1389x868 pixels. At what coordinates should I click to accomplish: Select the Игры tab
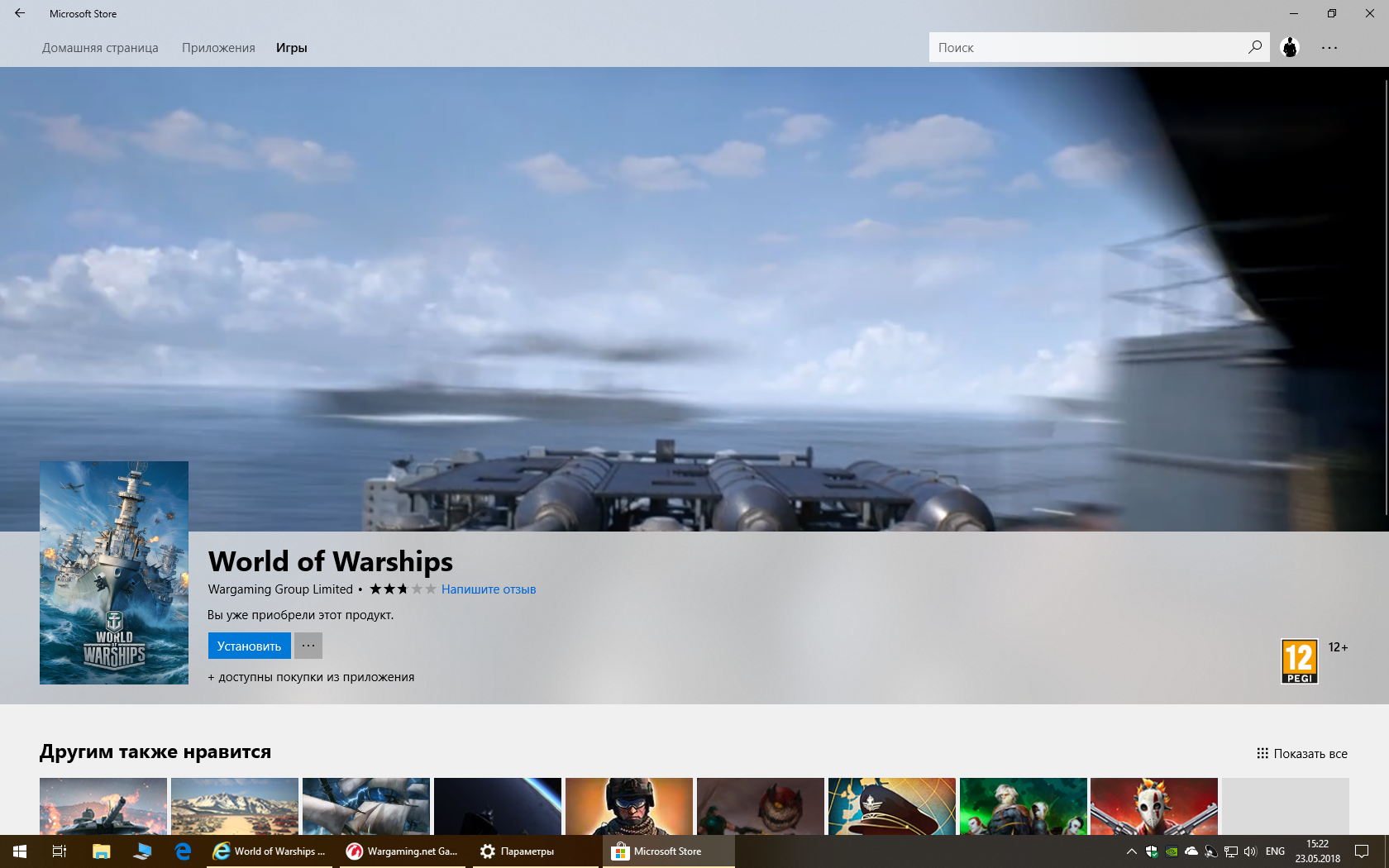tap(292, 48)
